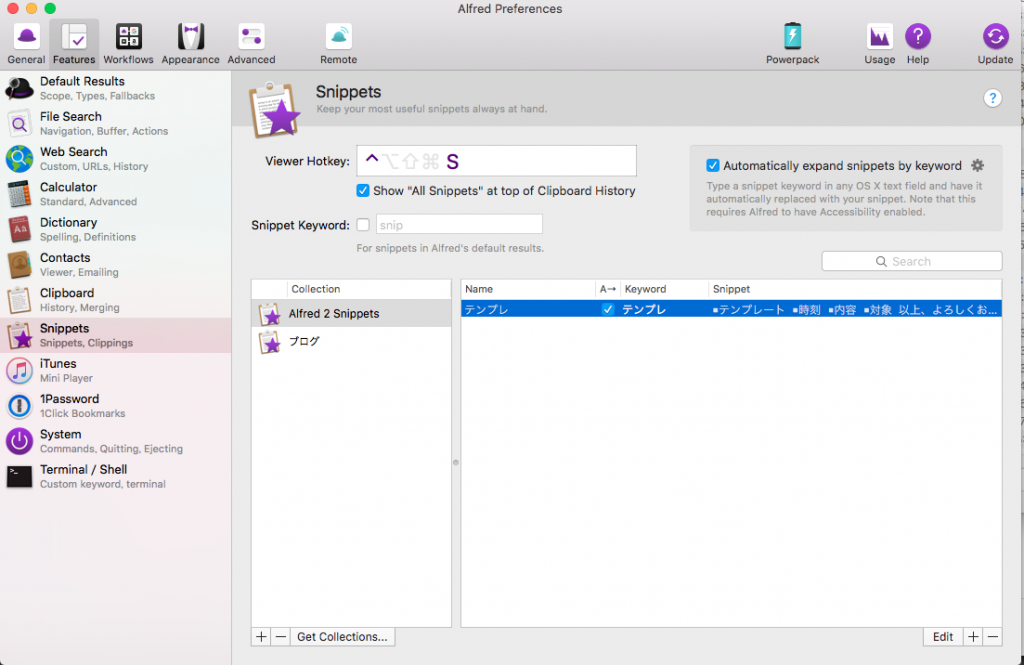Add a new snippet with plus button
The width and height of the screenshot is (1024, 665).
coord(973,637)
